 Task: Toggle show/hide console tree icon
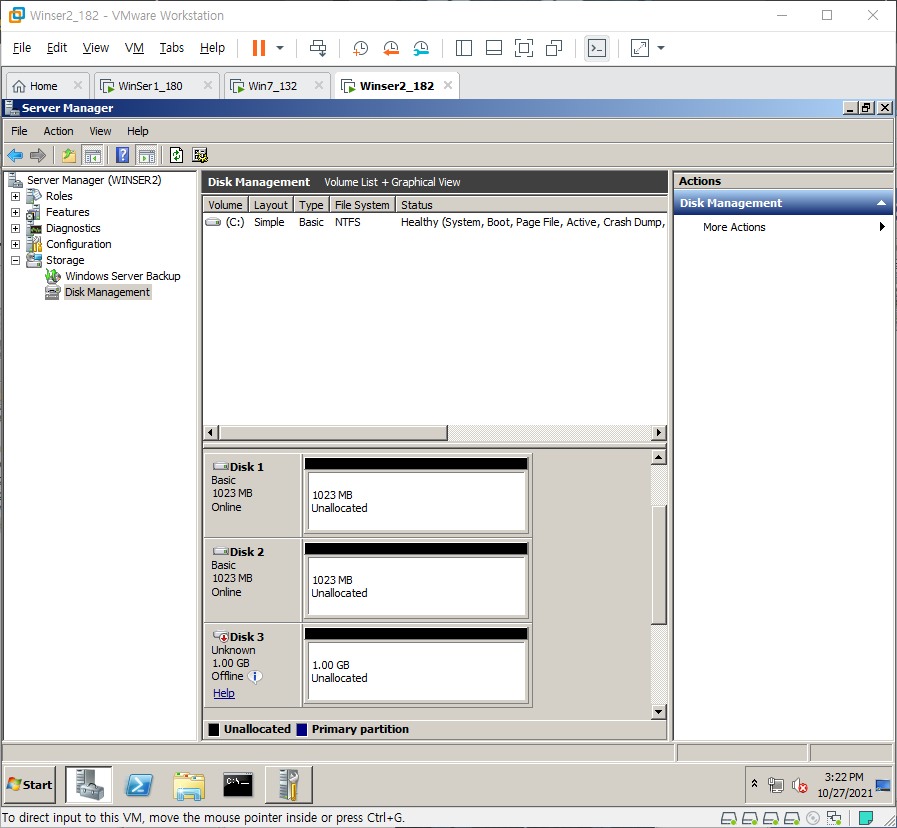(92, 155)
